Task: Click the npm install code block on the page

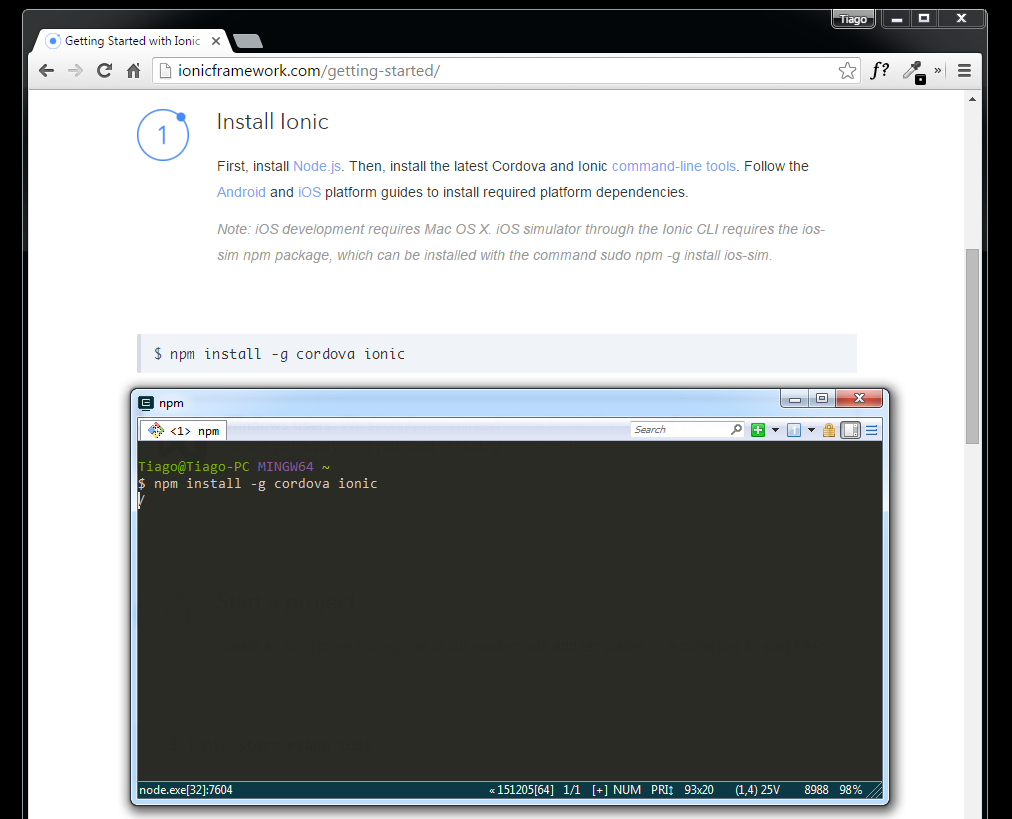Action: click(497, 354)
